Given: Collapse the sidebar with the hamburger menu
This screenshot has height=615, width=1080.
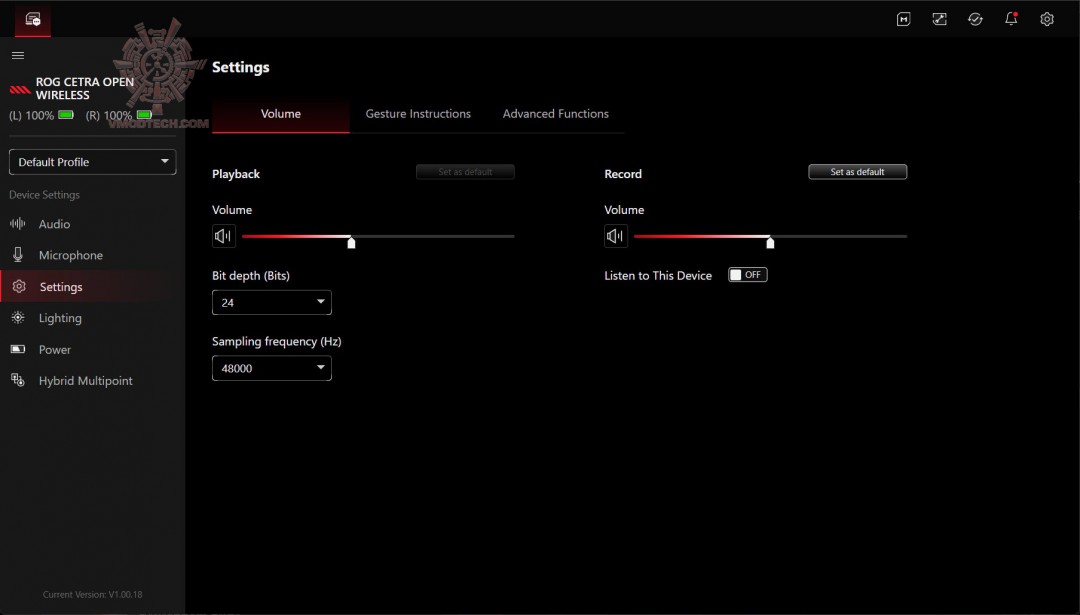Looking at the screenshot, I should [x=18, y=55].
